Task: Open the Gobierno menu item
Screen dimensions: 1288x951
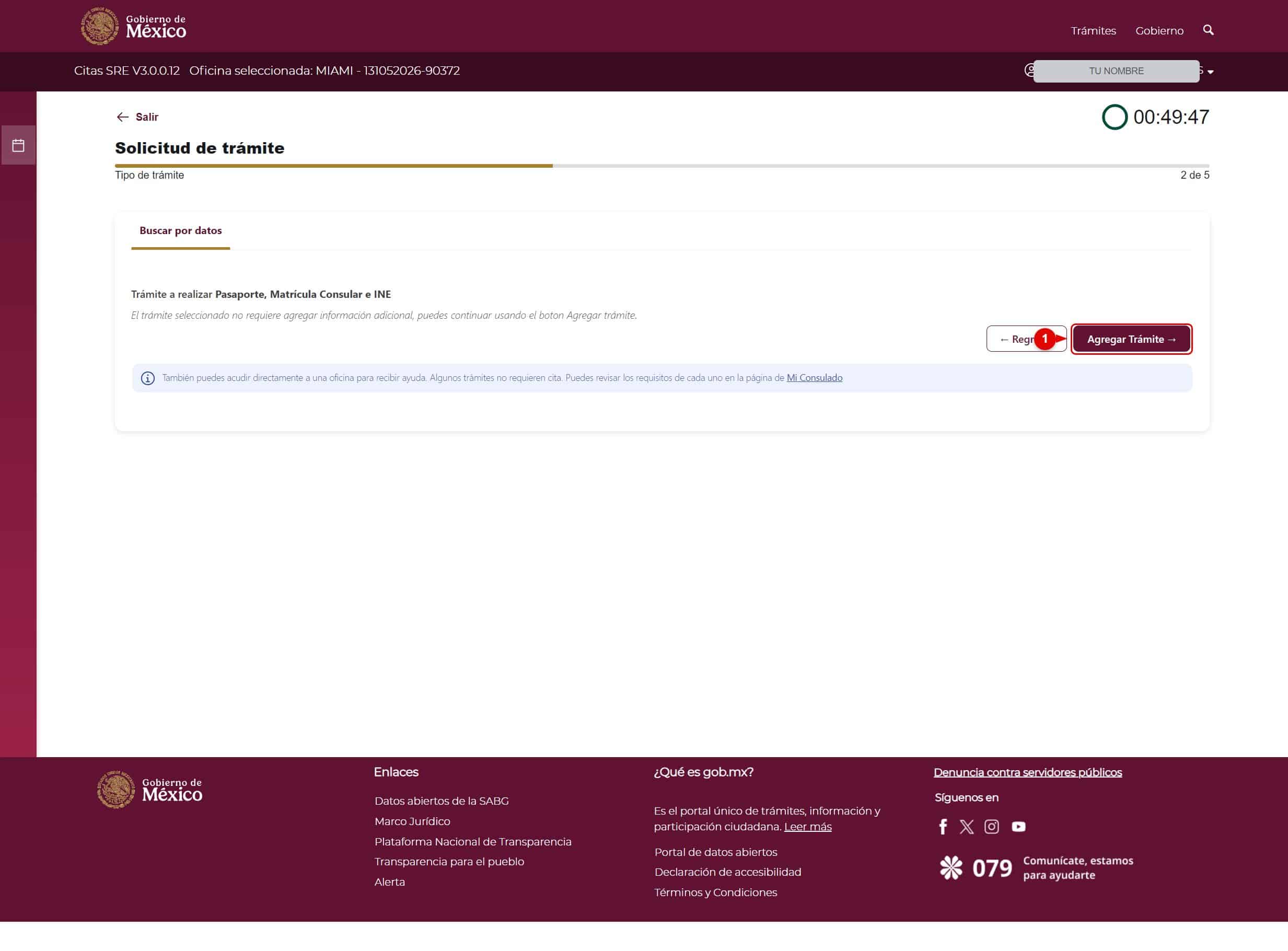Action: (1159, 30)
